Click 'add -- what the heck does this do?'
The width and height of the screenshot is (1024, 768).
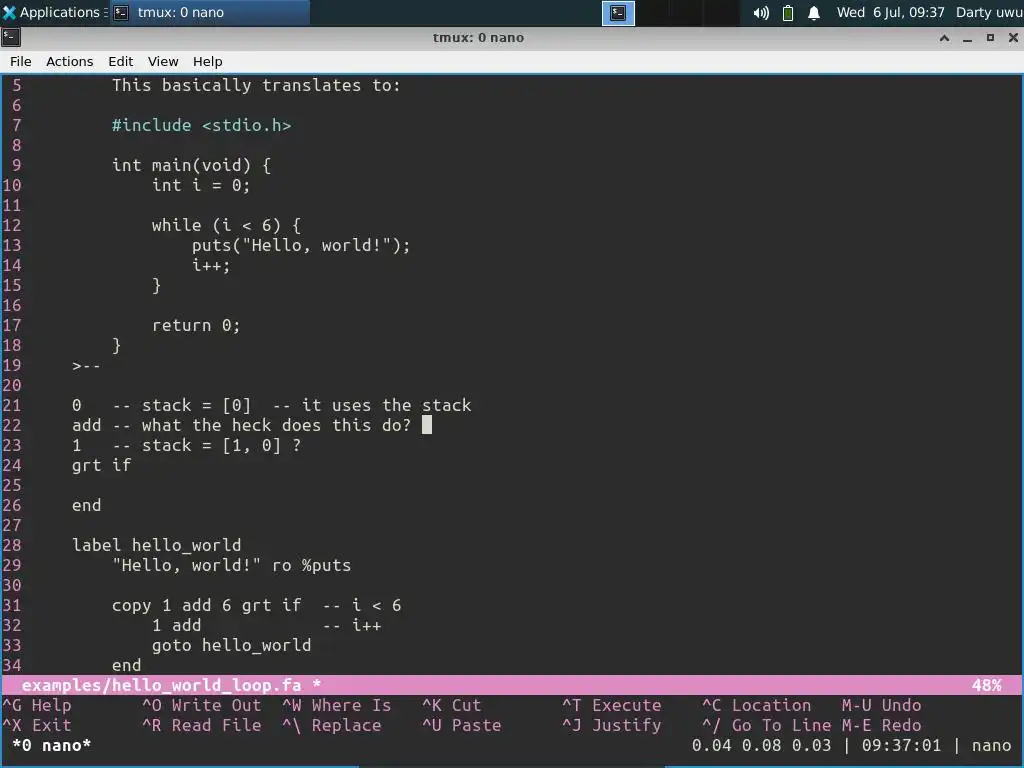(242, 425)
